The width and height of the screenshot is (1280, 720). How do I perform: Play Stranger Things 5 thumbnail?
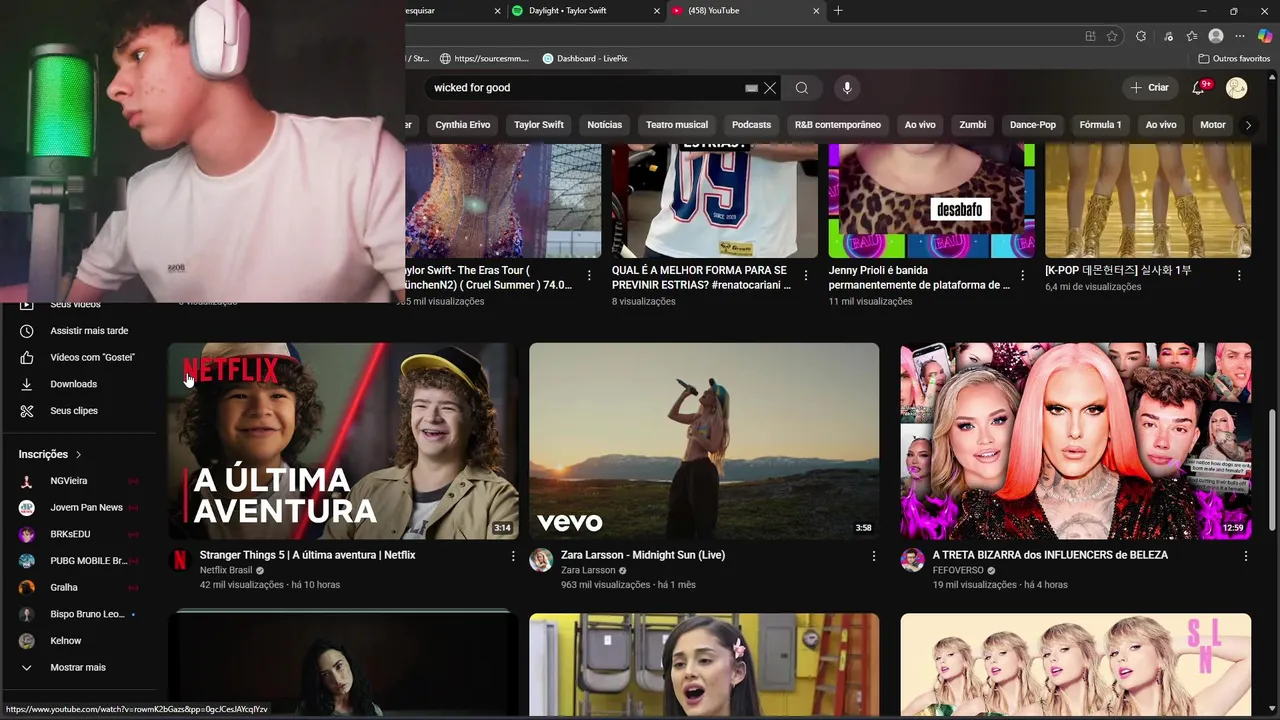point(343,441)
